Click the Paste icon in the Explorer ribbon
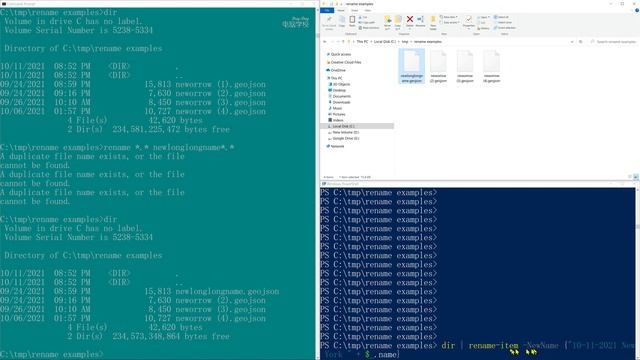The height and width of the screenshot is (360, 640). [x=352, y=21]
